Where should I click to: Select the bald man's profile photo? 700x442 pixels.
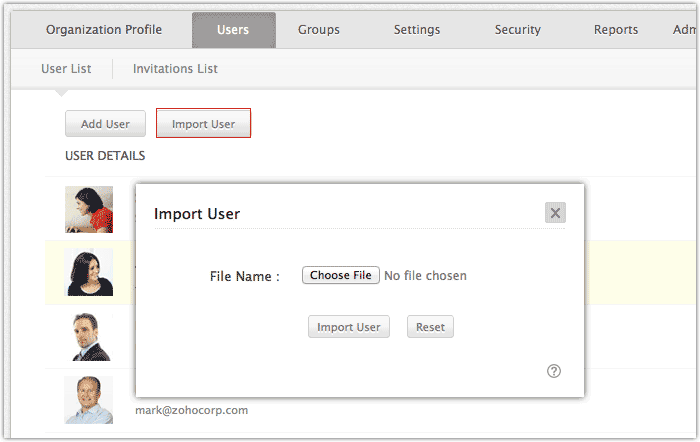pyautogui.click(x=89, y=399)
